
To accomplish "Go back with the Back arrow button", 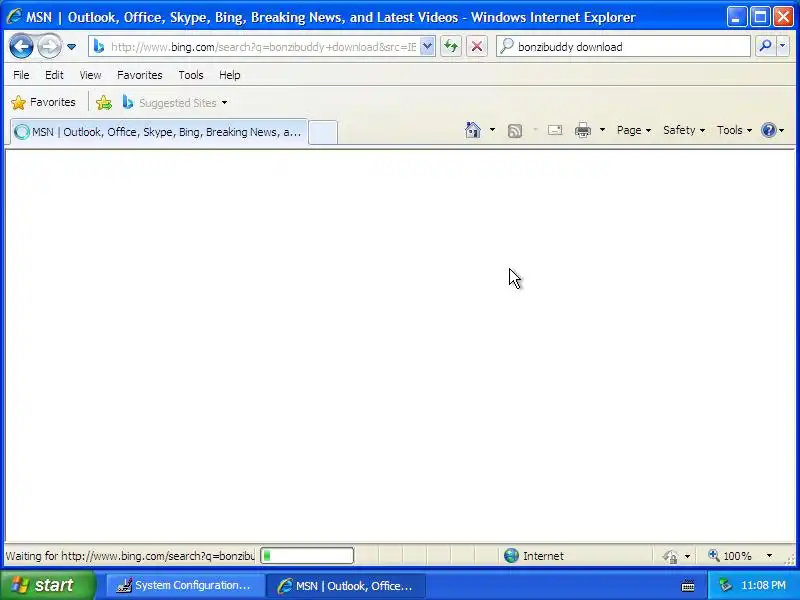I will click(21, 47).
